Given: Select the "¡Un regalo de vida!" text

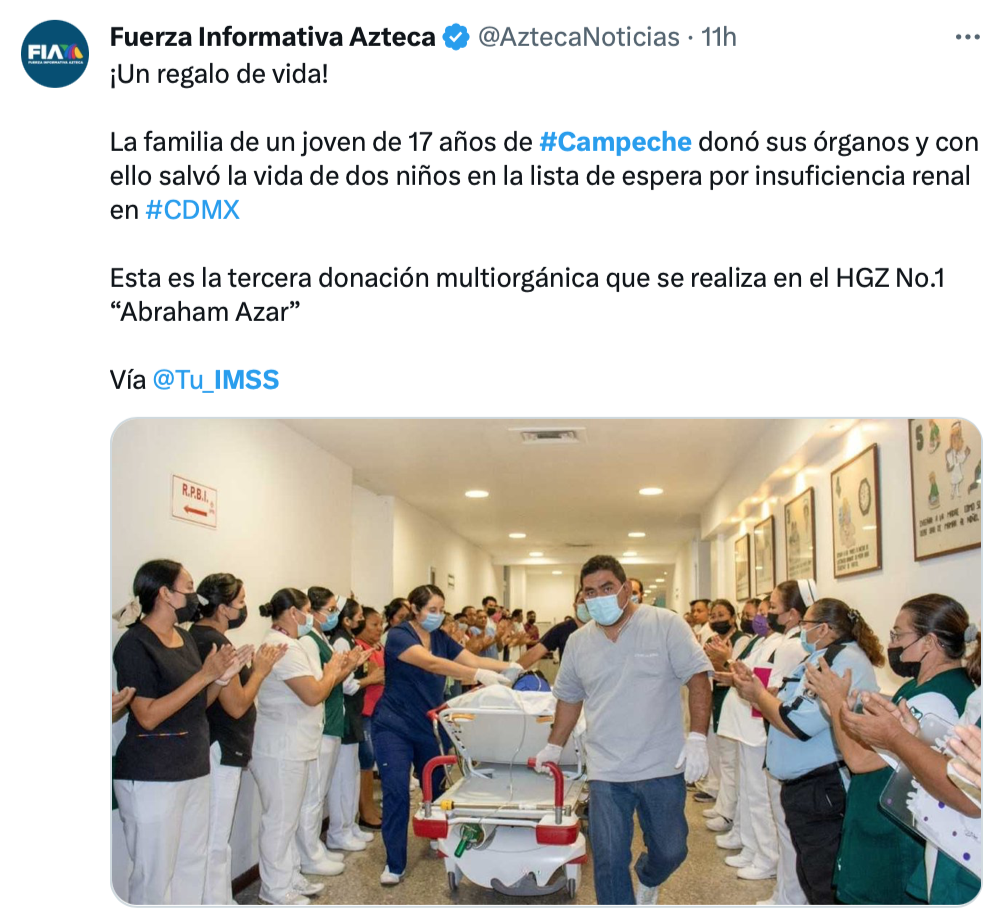Looking at the screenshot, I should click(x=219, y=74).
